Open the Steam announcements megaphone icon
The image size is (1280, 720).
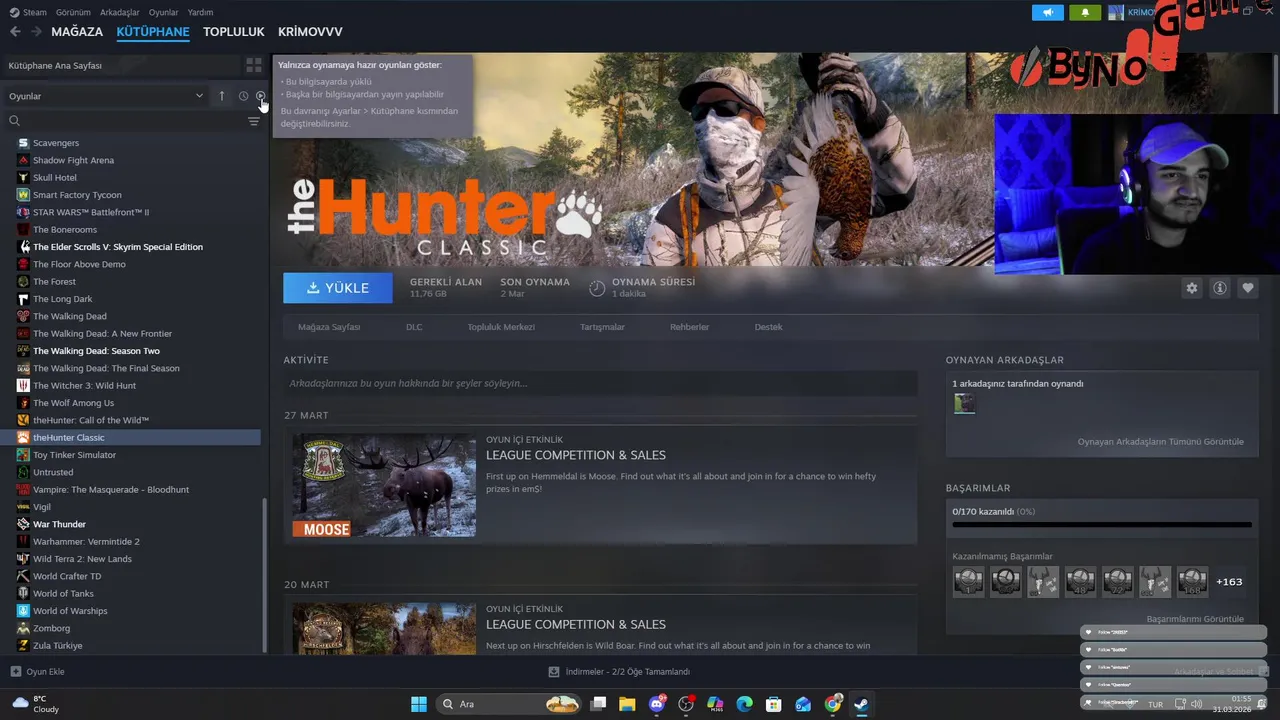pos(1048,12)
